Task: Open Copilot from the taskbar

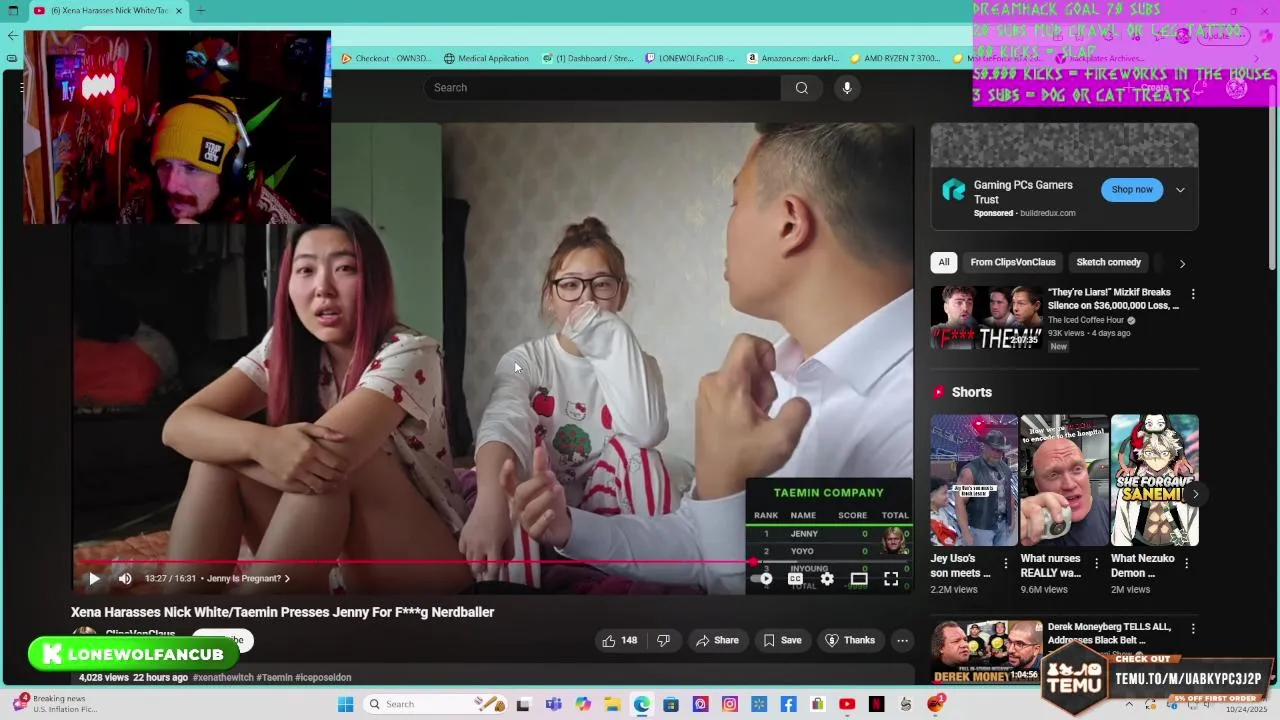Action: click(583, 704)
